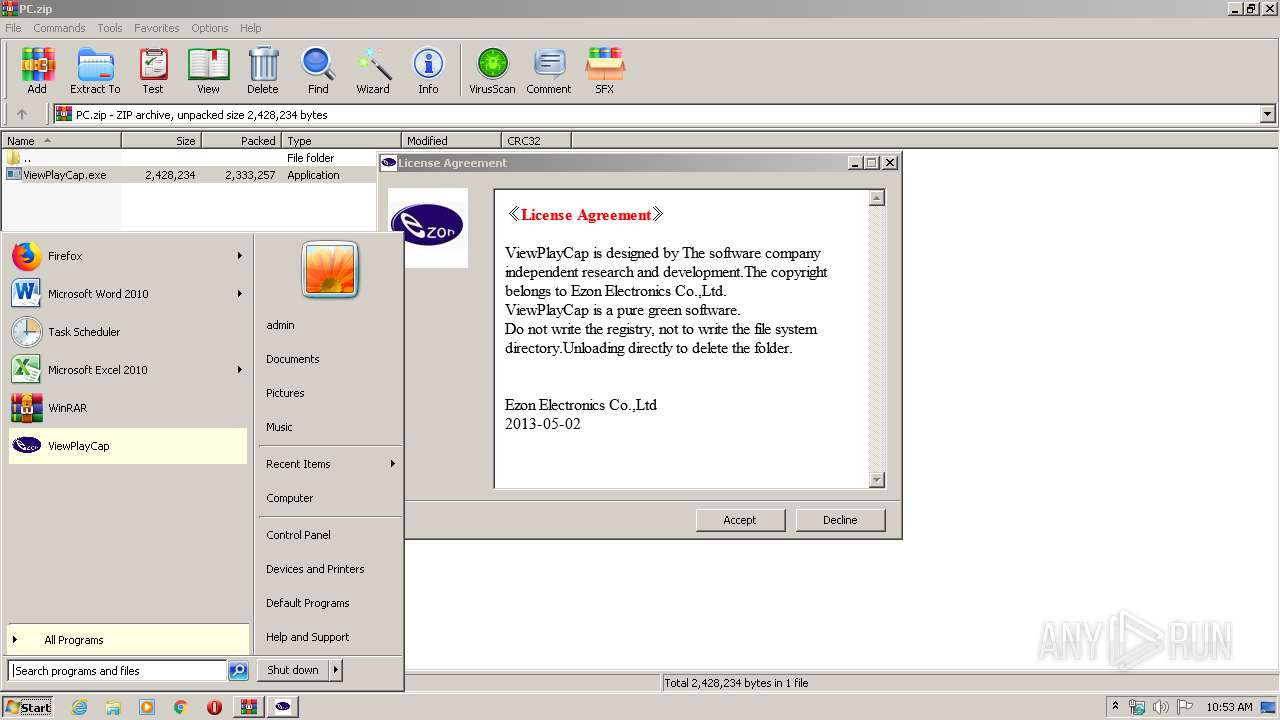
Task: Click the Search programs and files field
Action: pos(118,671)
